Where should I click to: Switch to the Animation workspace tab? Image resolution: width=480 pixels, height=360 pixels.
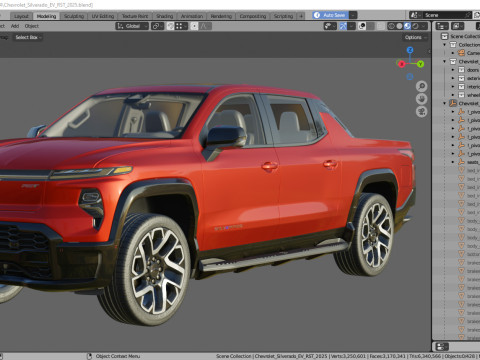(192, 16)
